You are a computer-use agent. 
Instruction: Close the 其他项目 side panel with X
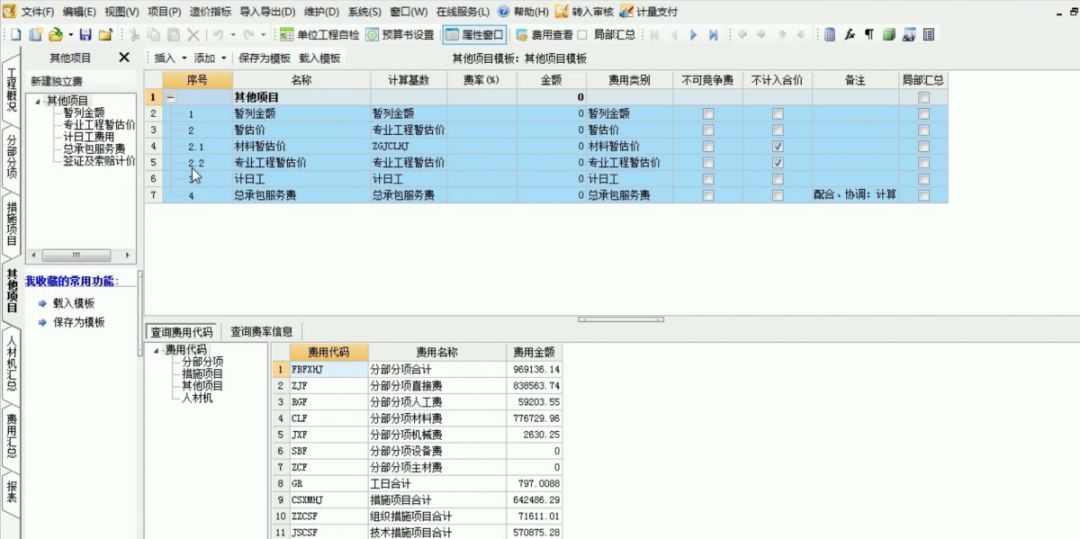pos(124,58)
